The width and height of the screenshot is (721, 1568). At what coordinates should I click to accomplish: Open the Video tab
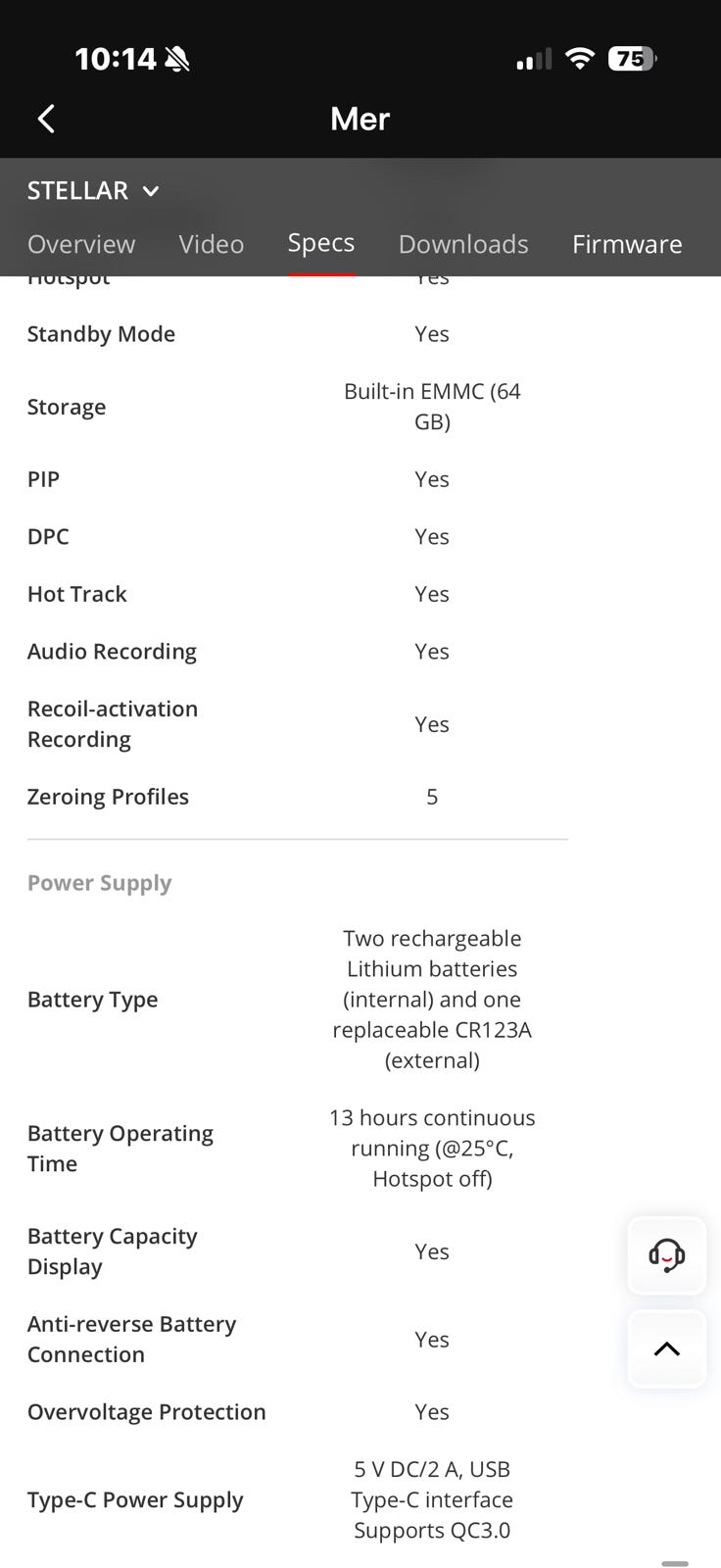(212, 244)
